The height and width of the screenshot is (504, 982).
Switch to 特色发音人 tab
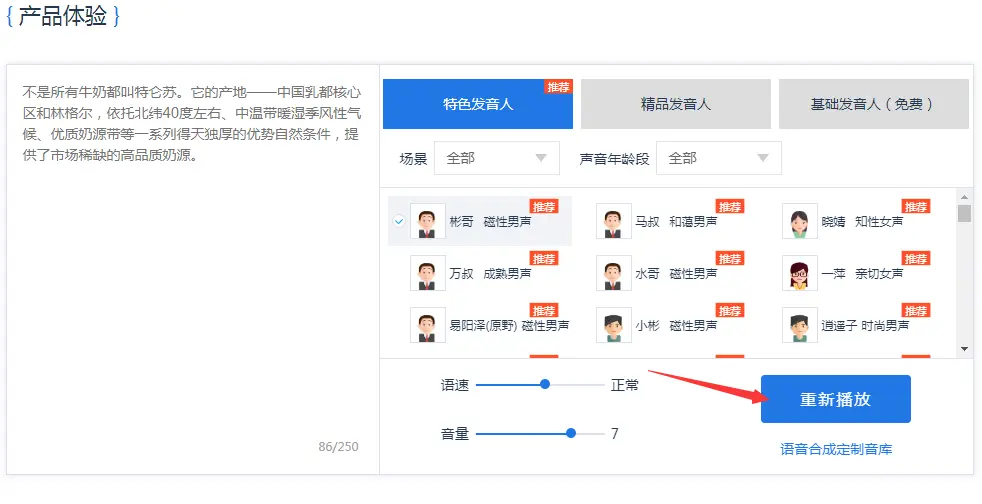(x=478, y=104)
